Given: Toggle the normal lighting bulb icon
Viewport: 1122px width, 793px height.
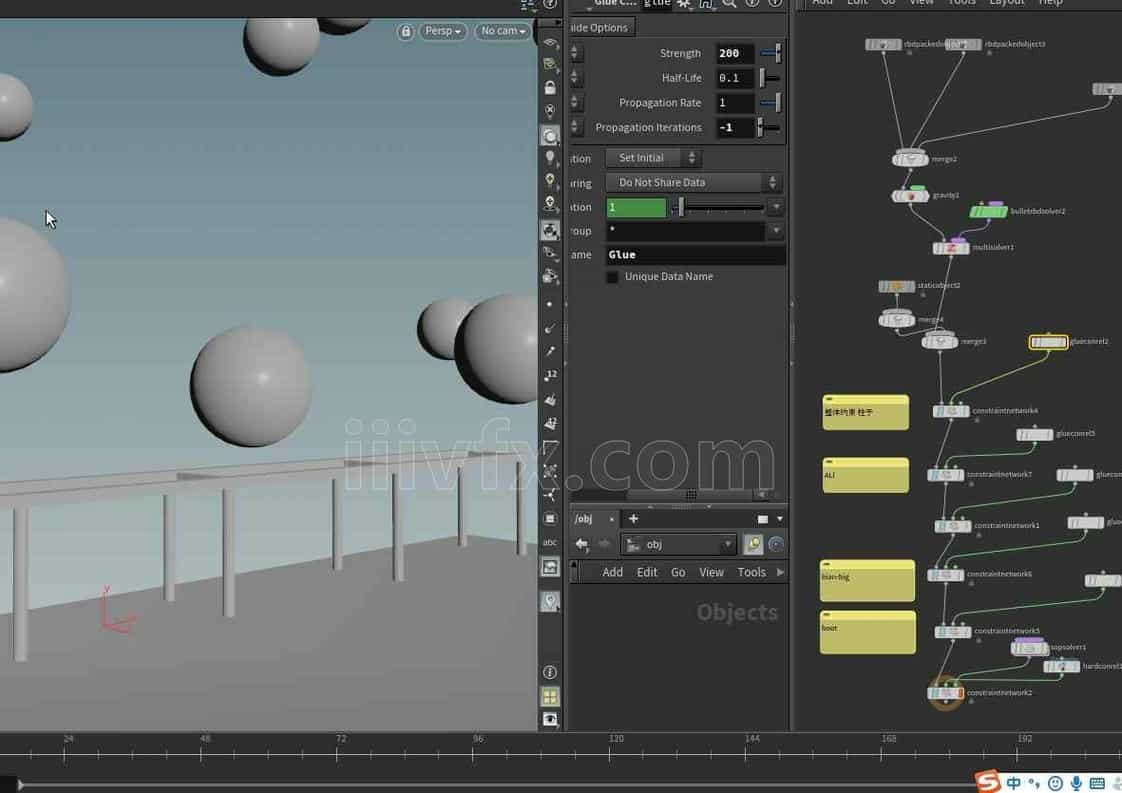Looking at the screenshot, I should coord(550,157).
